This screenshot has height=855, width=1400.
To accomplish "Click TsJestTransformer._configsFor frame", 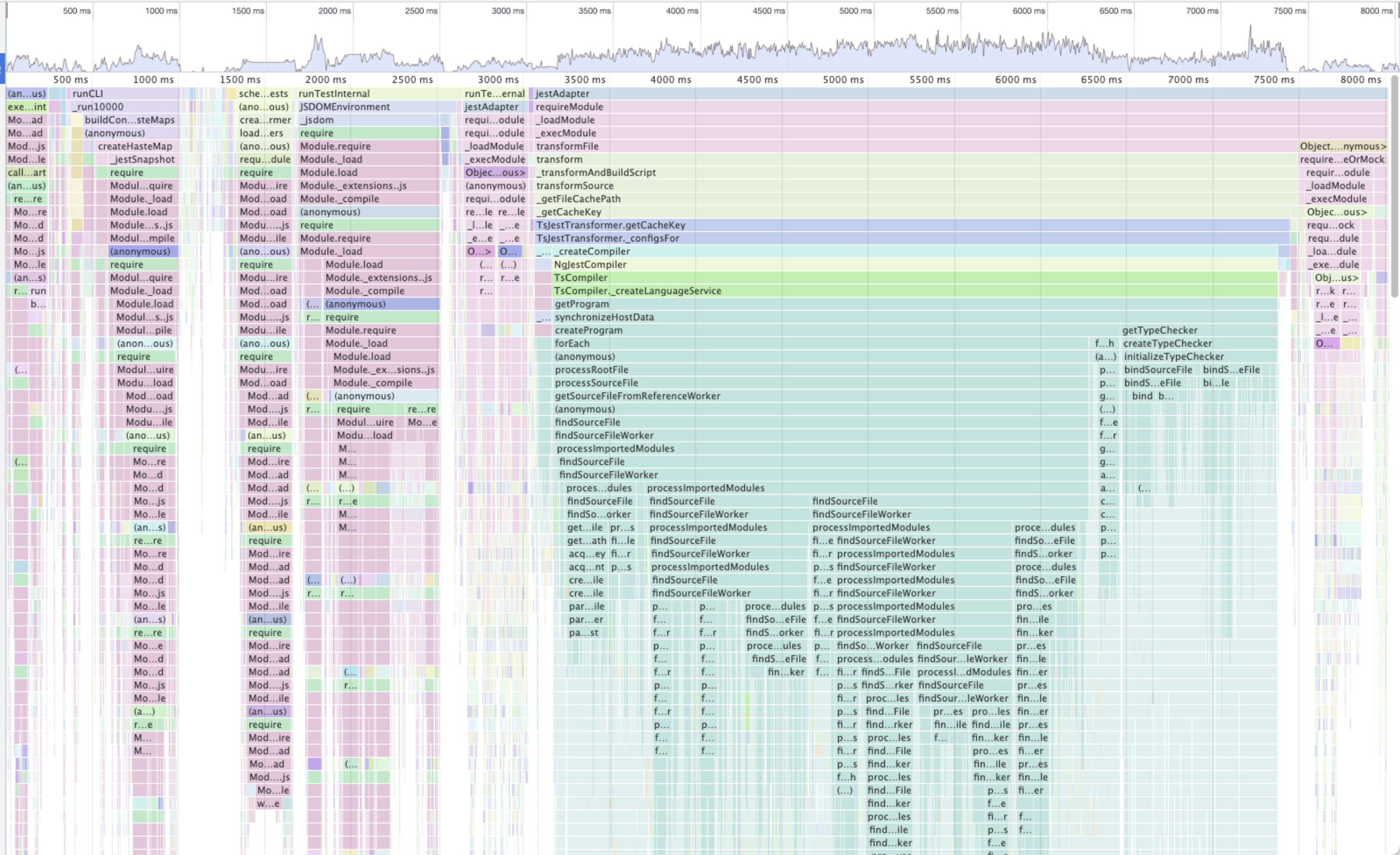I will [912, 238].
